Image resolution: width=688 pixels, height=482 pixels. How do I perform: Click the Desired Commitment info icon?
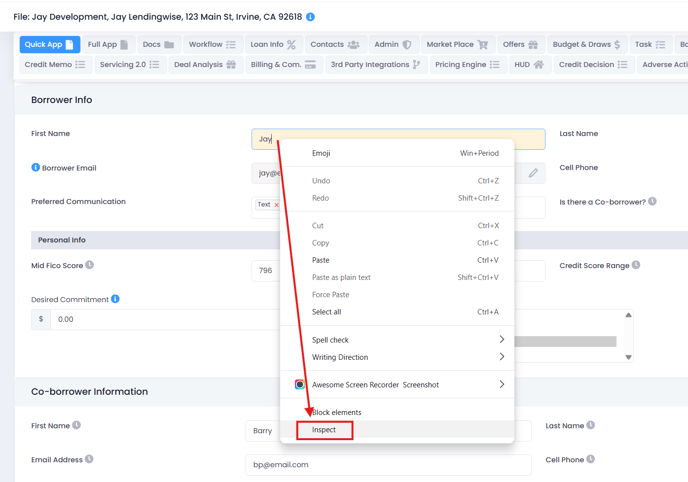tap(115, 299)
